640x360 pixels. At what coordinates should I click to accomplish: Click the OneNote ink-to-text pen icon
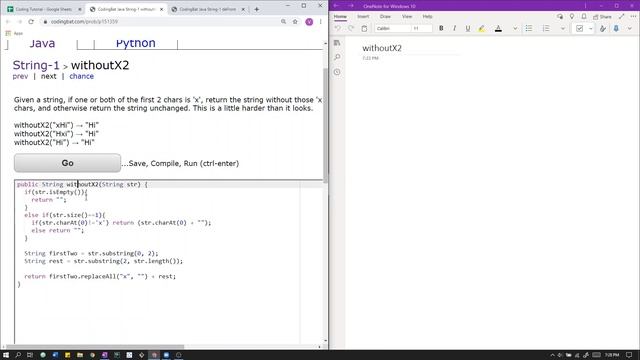click(603, 29)
